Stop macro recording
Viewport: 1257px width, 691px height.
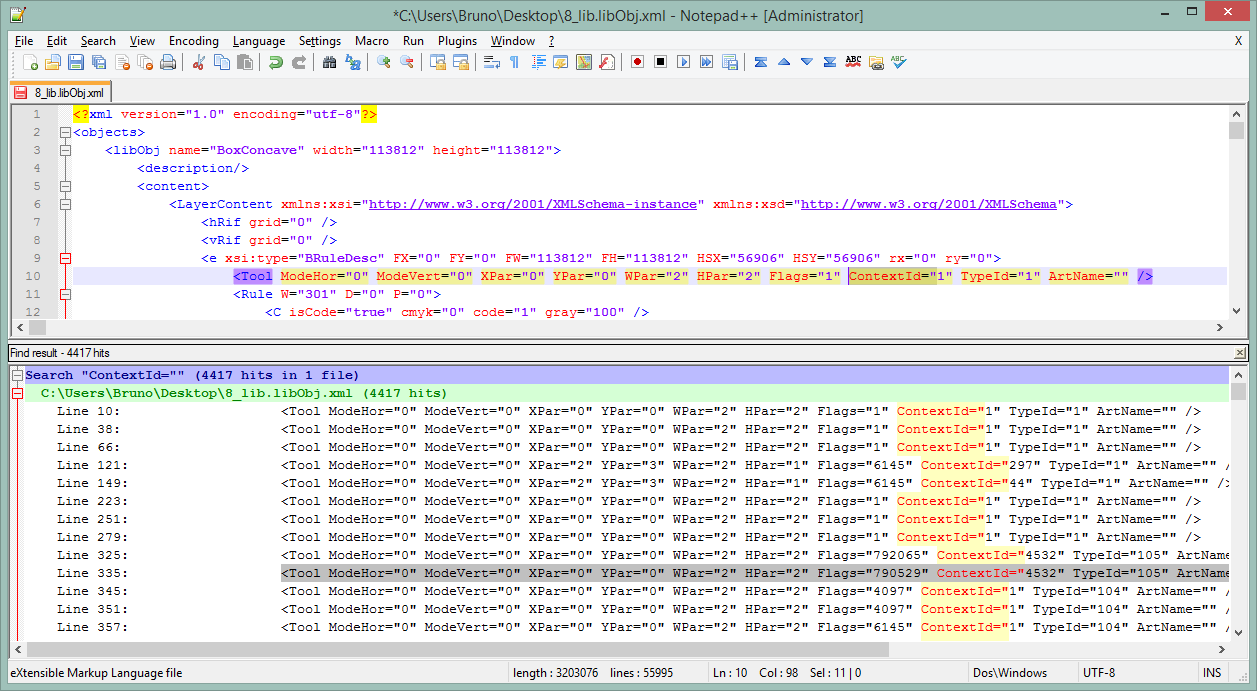[660, 62]
